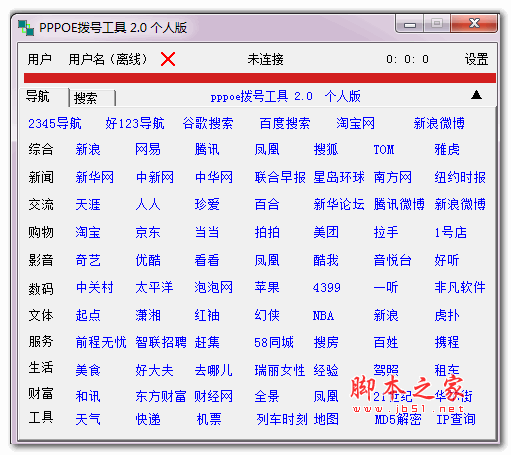Viewport: 511px width, 455px height.
Task: Open the MD5解密 link
Action: click(398, 419)
